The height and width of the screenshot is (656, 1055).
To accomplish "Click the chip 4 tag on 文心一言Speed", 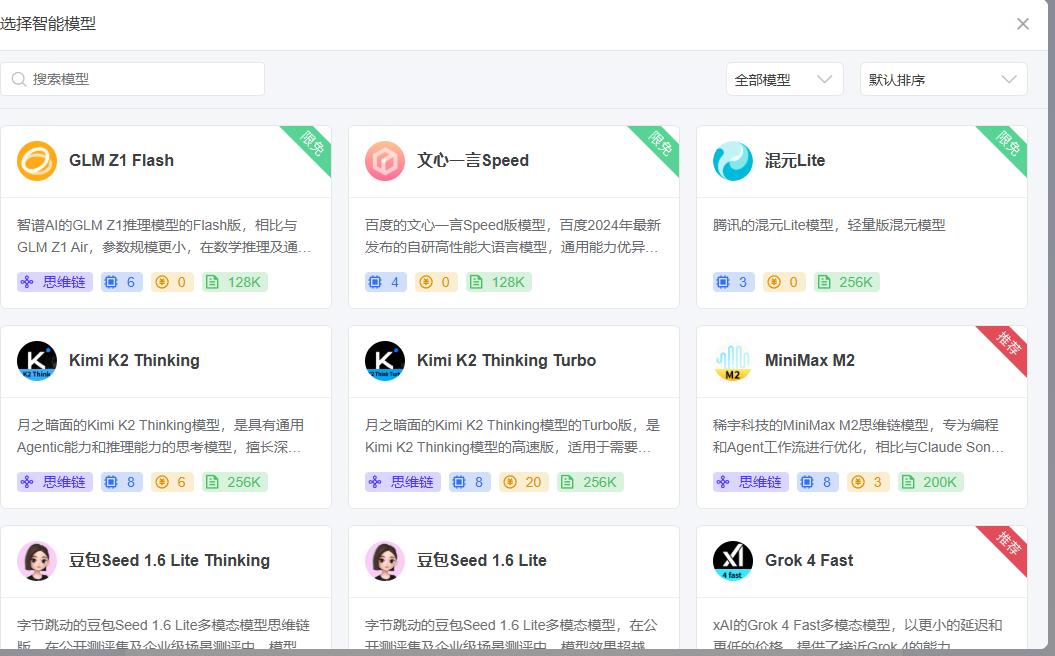I will point(386,282).
